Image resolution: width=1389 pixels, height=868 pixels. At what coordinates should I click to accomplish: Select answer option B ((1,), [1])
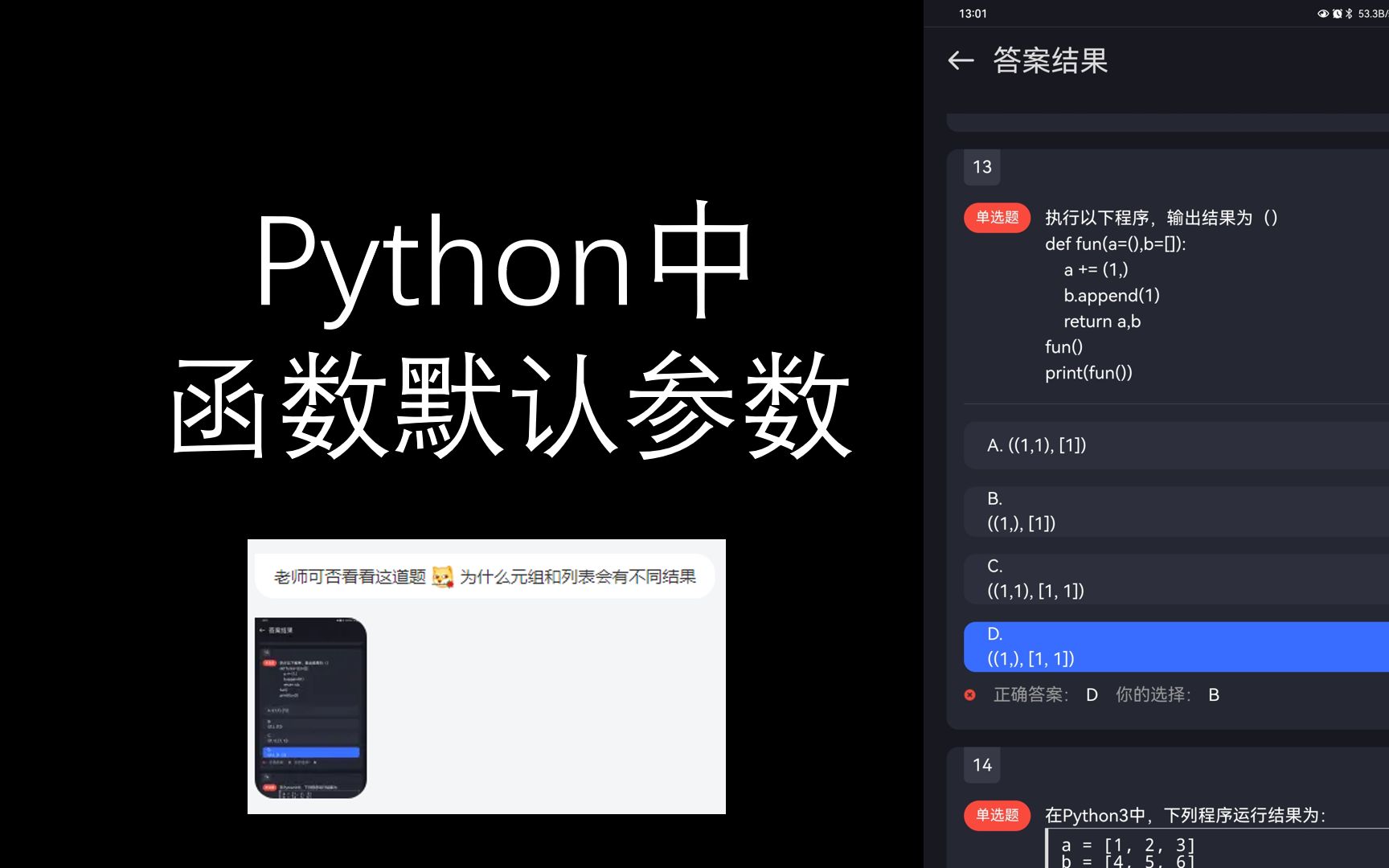(x=1176, y=511)
